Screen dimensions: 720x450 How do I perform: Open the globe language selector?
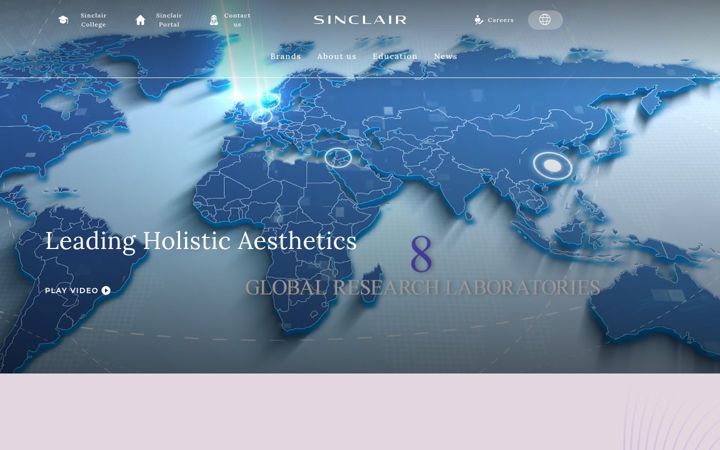click(545, 20)
